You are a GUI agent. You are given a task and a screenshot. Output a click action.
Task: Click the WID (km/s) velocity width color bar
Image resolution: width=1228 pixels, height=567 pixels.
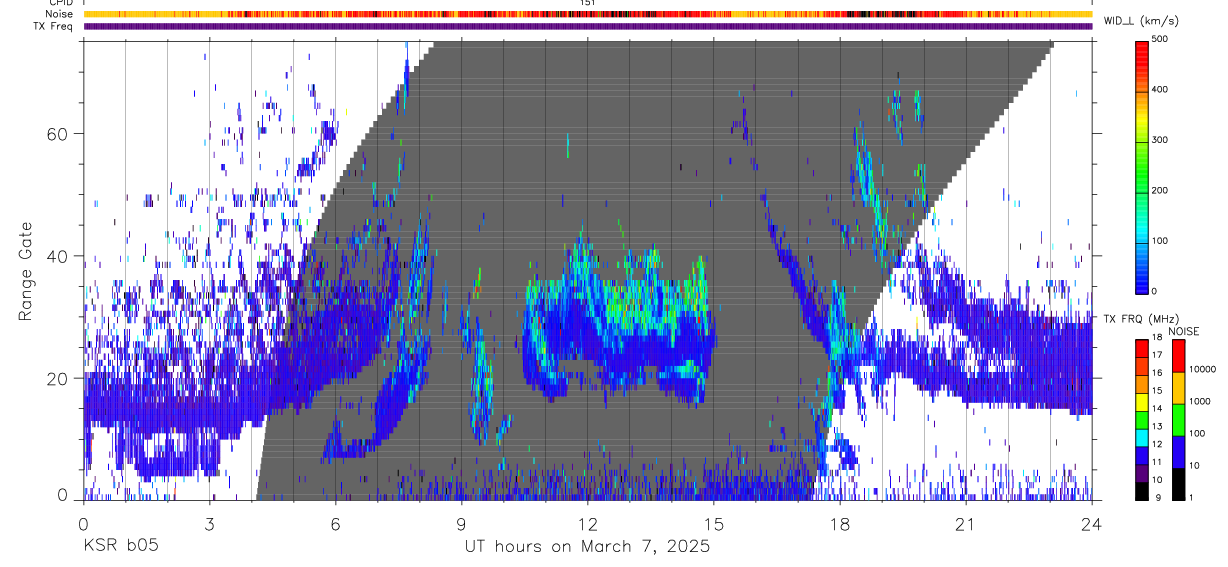[1142, 166]
